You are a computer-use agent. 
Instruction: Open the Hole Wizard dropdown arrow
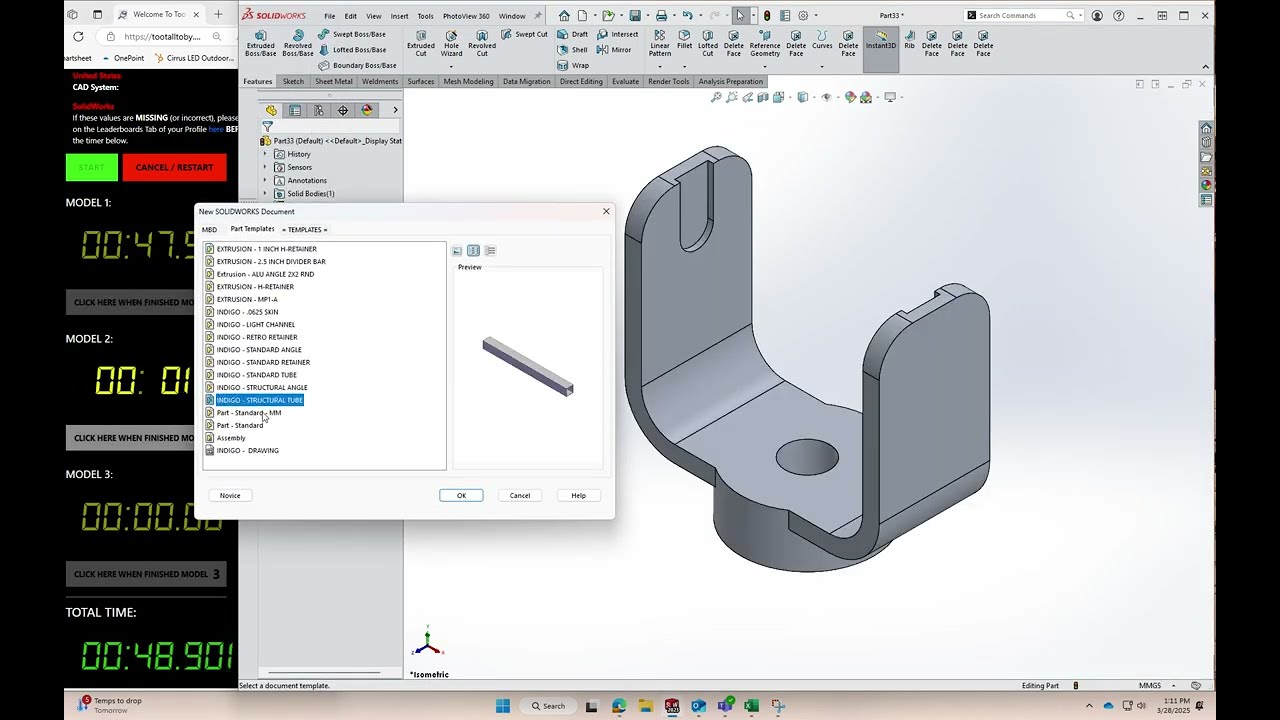[x=451, y=67]
